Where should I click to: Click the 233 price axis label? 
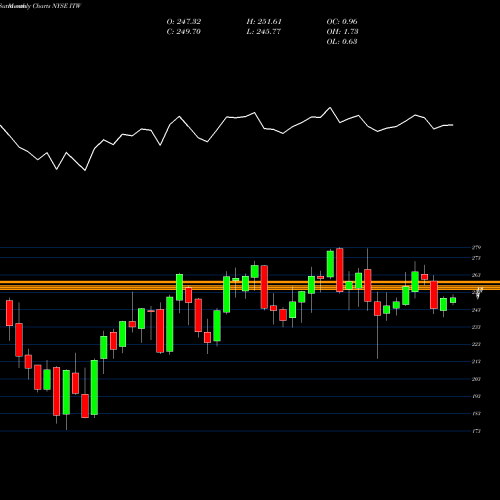point(476,327)
